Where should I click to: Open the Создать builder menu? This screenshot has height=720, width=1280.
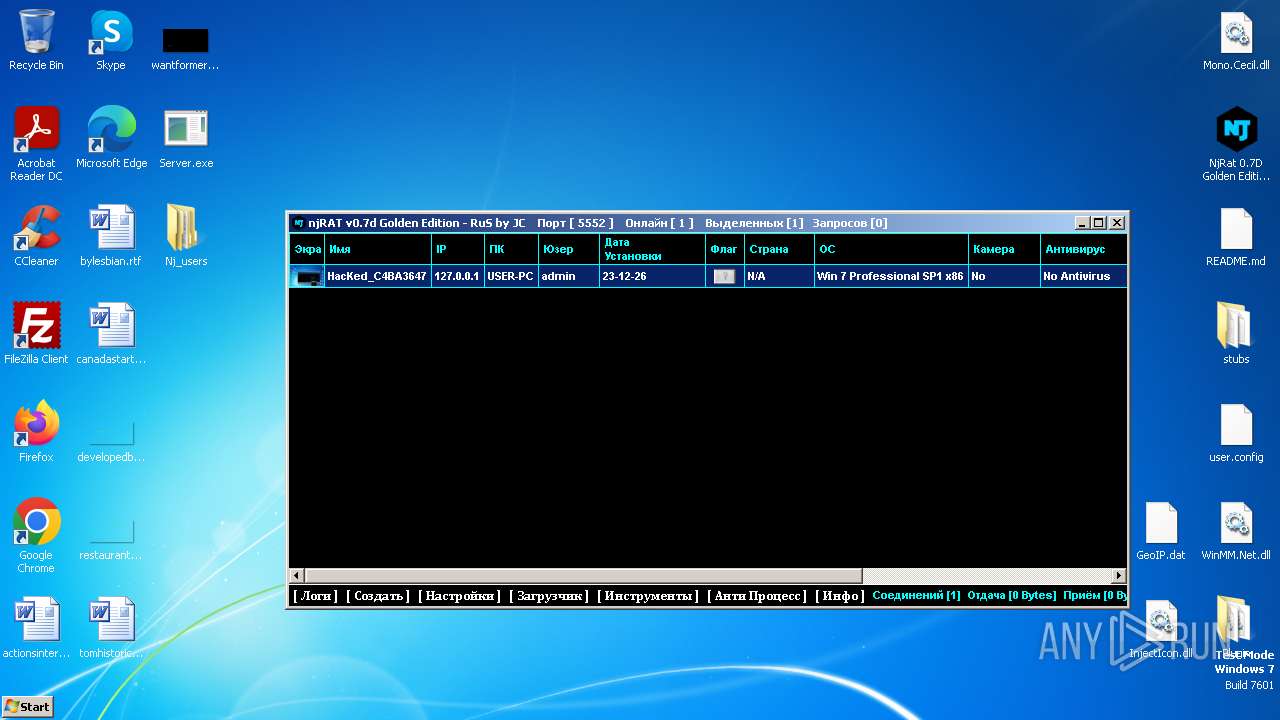[378, 596]
